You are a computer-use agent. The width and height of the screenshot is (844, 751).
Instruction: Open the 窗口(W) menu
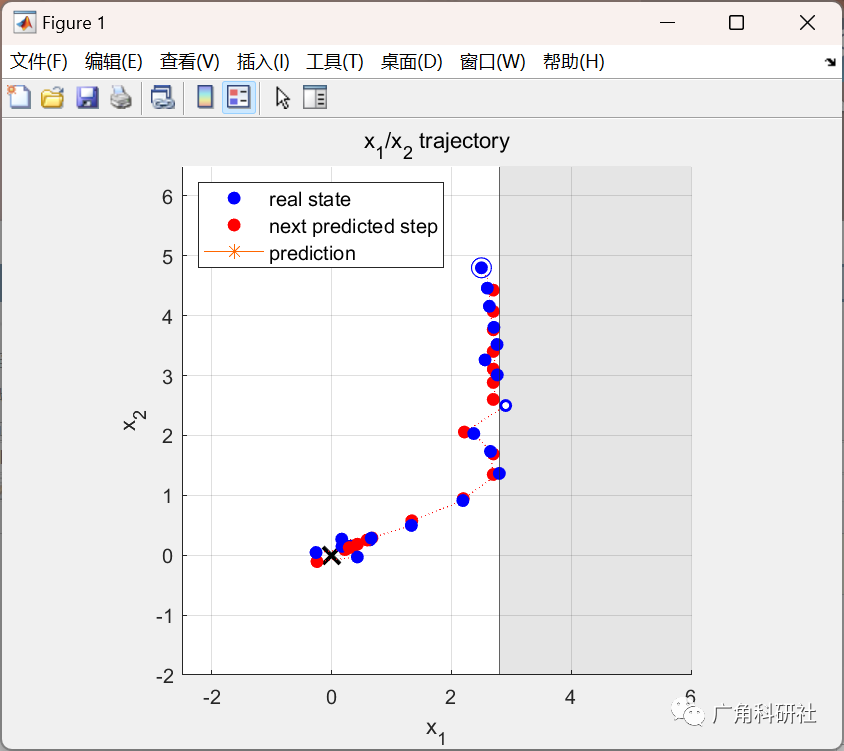tap(493, 61)
